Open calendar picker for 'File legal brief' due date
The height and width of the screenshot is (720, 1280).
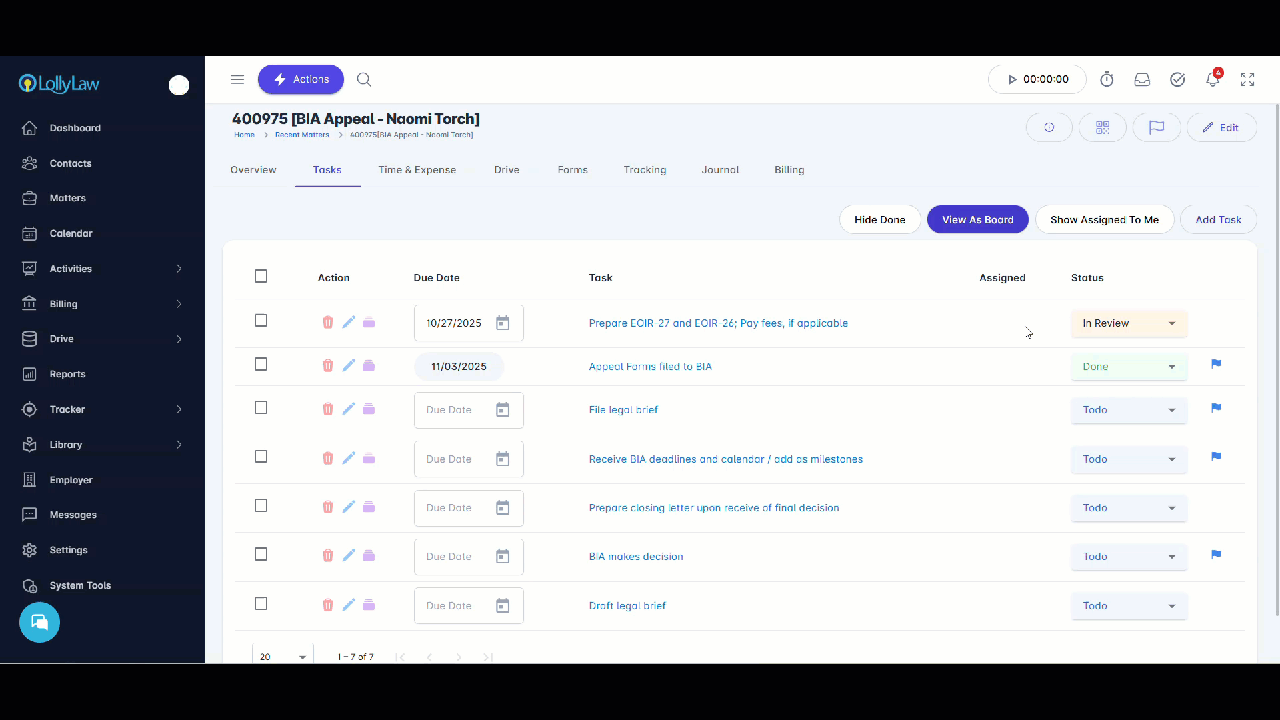pos(503,410)
